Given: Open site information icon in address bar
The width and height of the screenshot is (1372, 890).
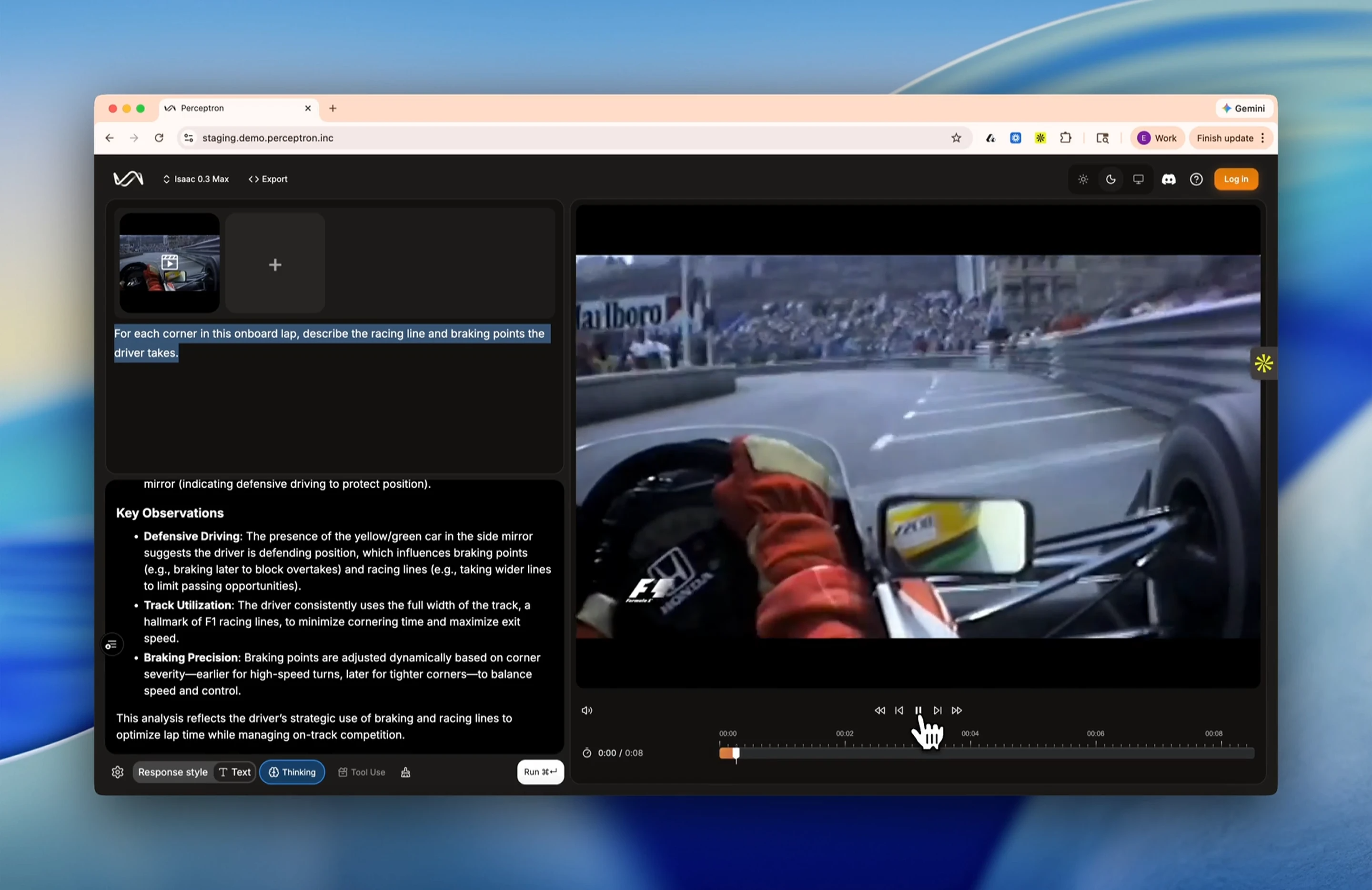Looking at the screenshot, I should (x=189, y=138).
